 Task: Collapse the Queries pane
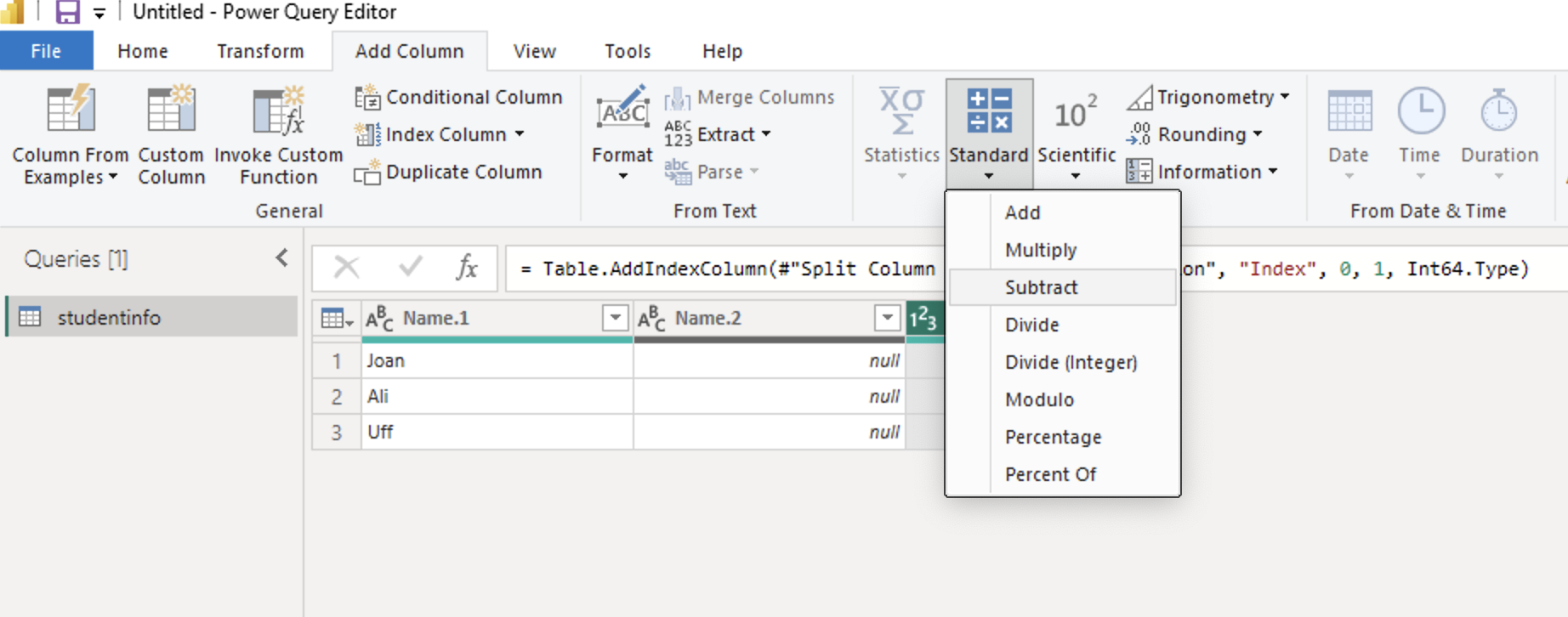click(x=282, y=258)
